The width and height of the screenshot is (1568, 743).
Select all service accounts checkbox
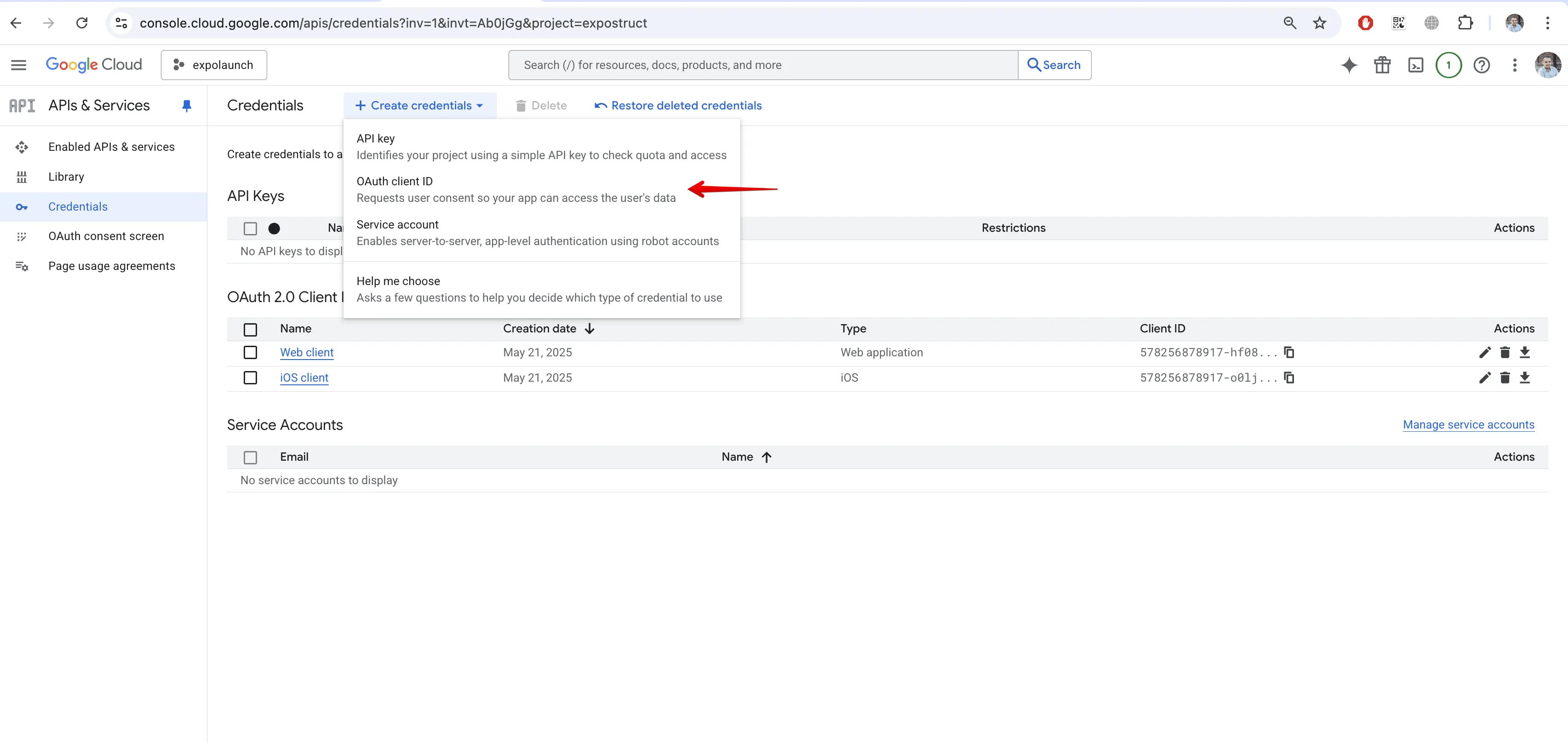(x=250, y=457)
